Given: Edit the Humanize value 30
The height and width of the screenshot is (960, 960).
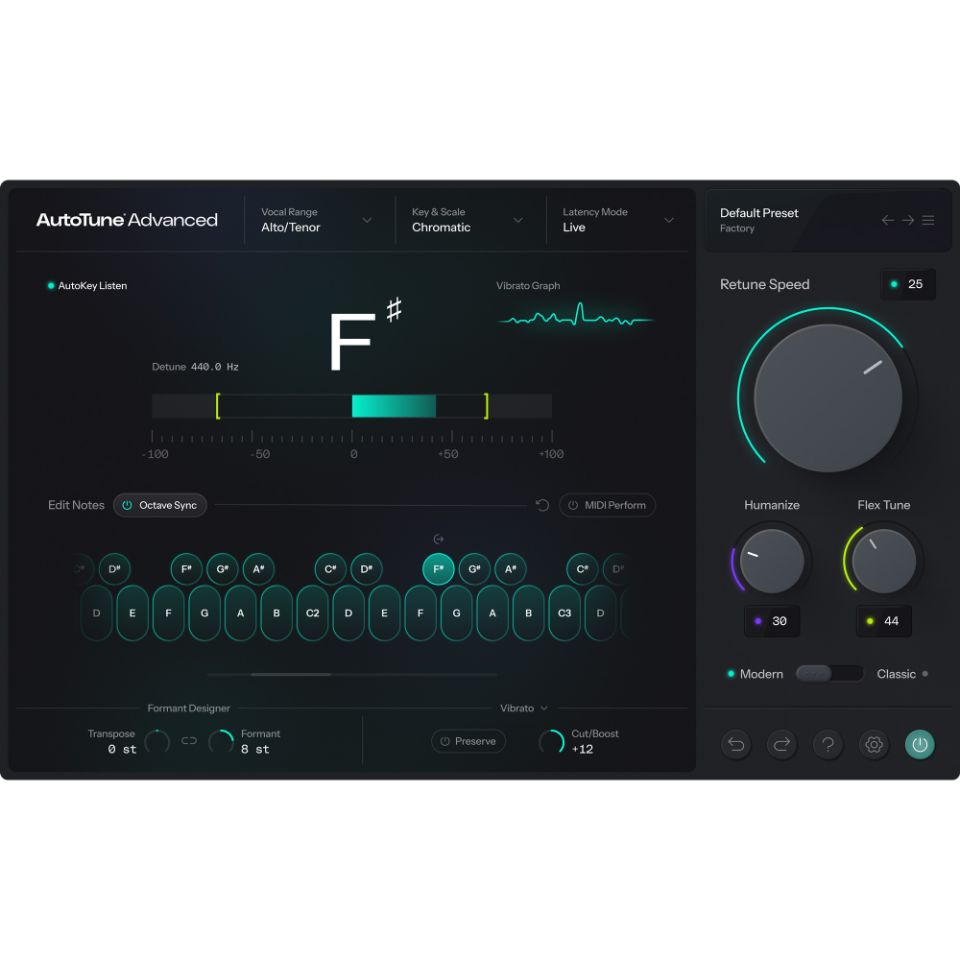Looking at the screenshot, I should pos(772,621).
